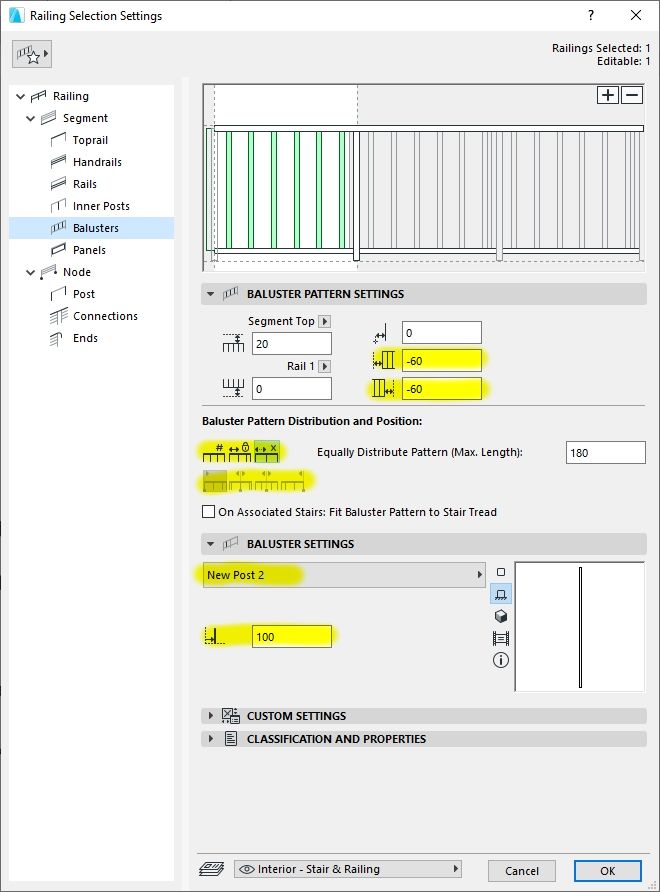Collapse the Segment tree node
The image size is (660, 892).
coord(31,118)
